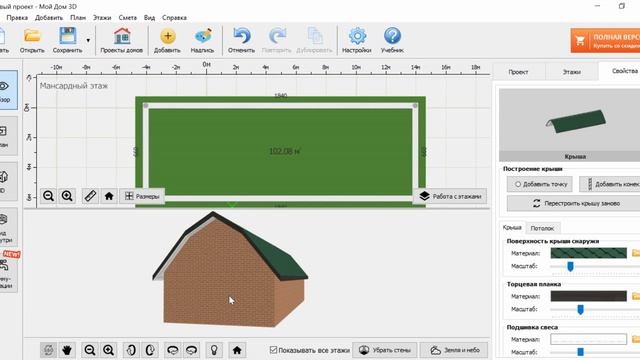Toggle the light bulb lighting icon
The width and height of the screenshot is (640, 360).
pos(214,350)
